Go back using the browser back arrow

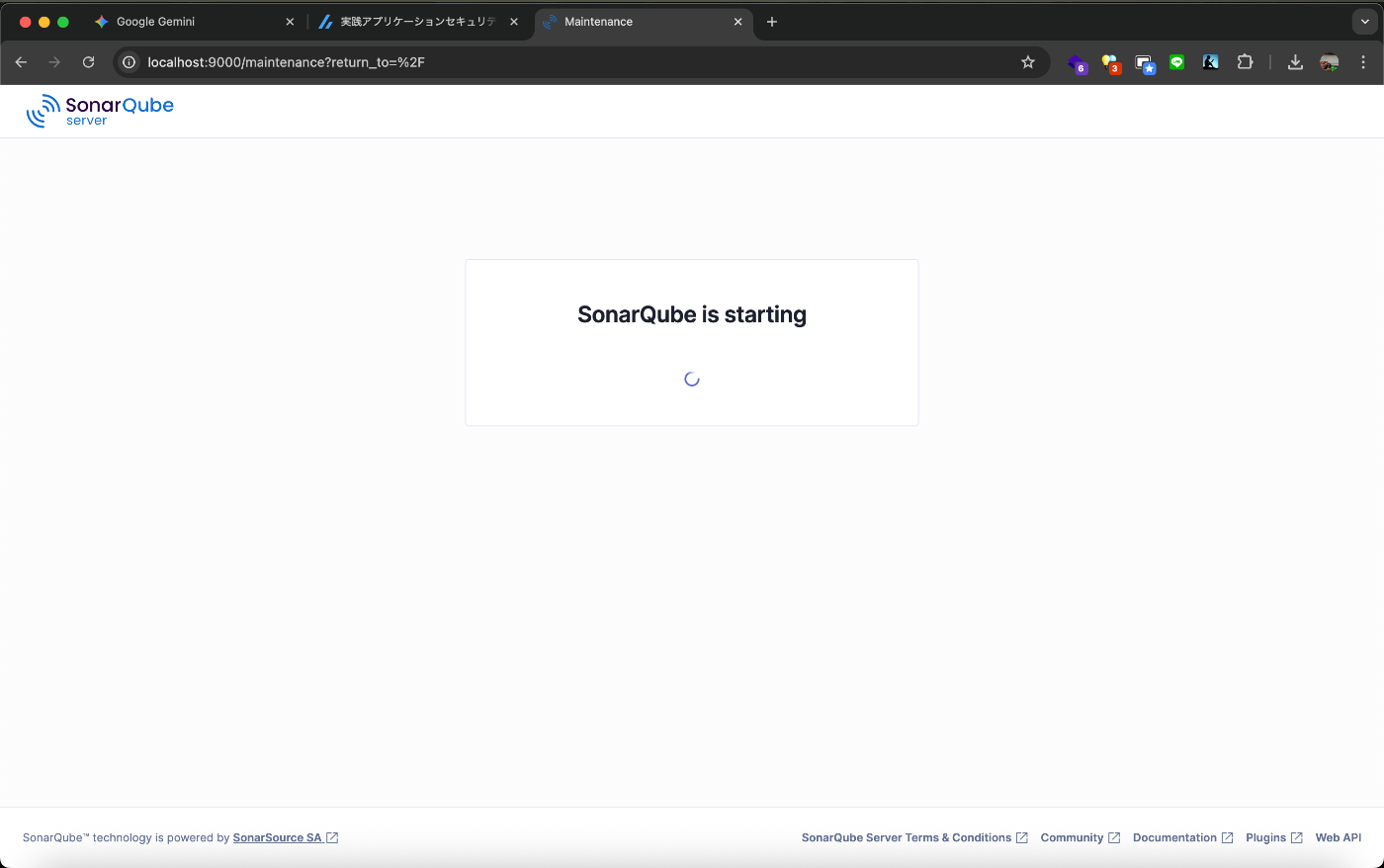[x=21, y=62]
